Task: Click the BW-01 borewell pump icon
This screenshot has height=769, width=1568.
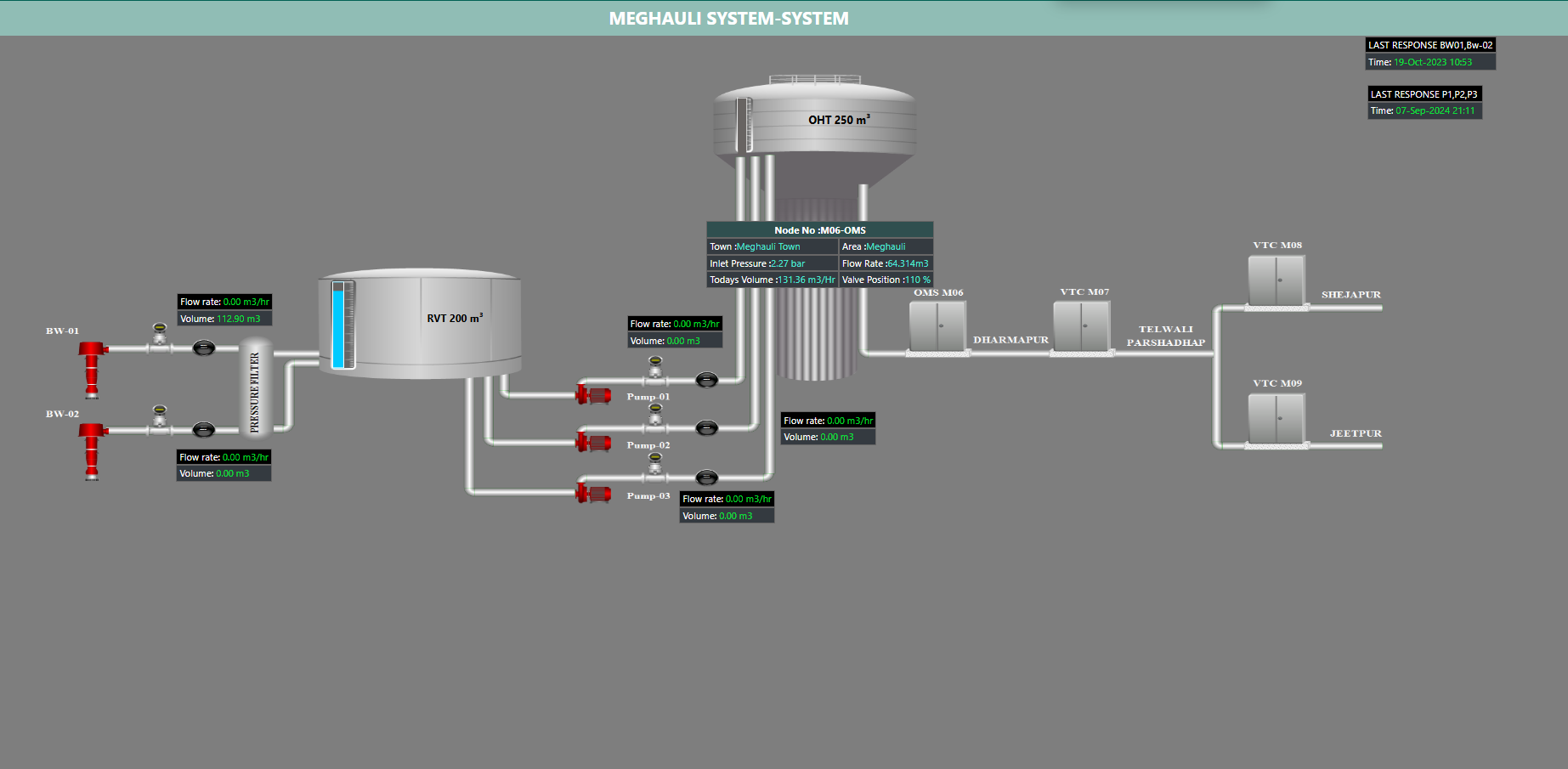Action: click(92, 368)
